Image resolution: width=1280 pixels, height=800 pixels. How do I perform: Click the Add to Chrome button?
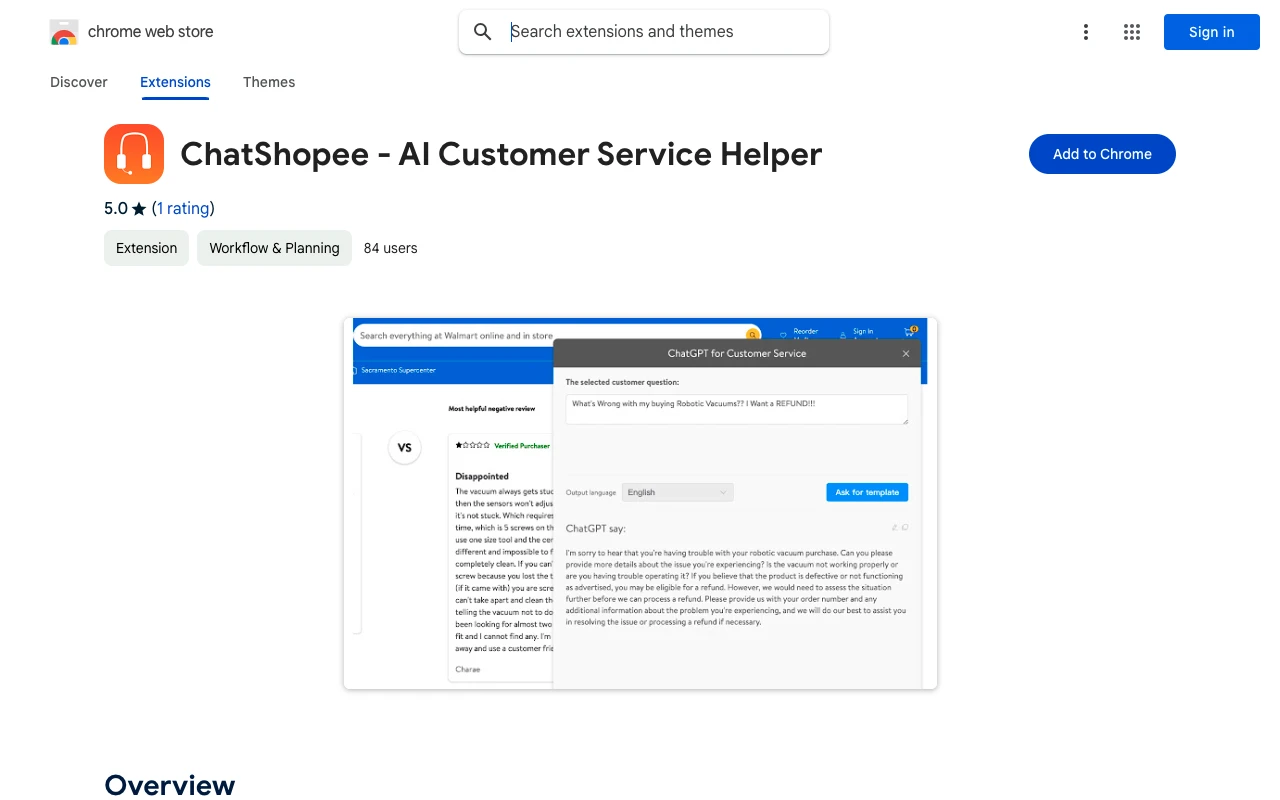pyautogui.click(x=1102, y=154)
